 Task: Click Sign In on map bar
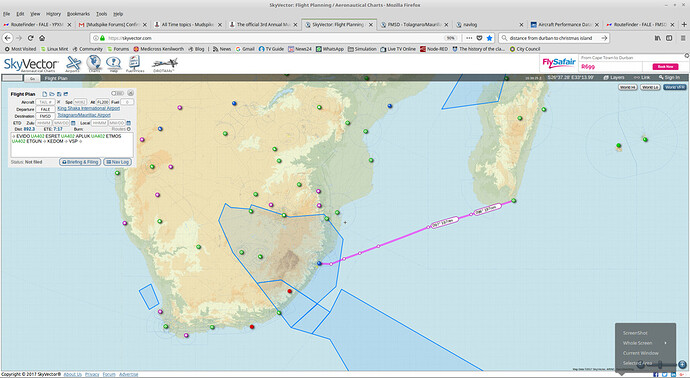[x=669, y=77]
